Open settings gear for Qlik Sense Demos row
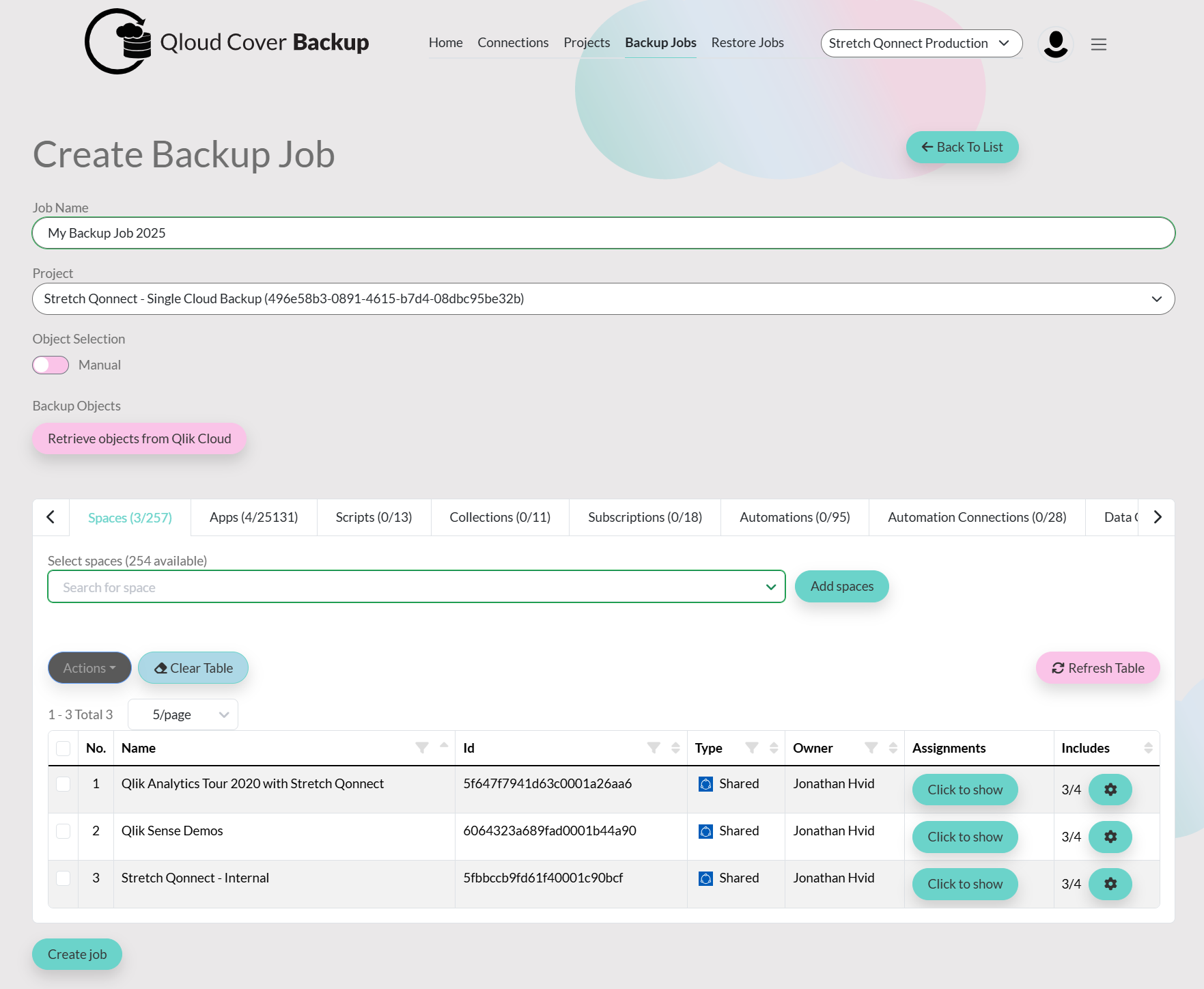This screenshot has width=1204, height=989. point(1110,837)
